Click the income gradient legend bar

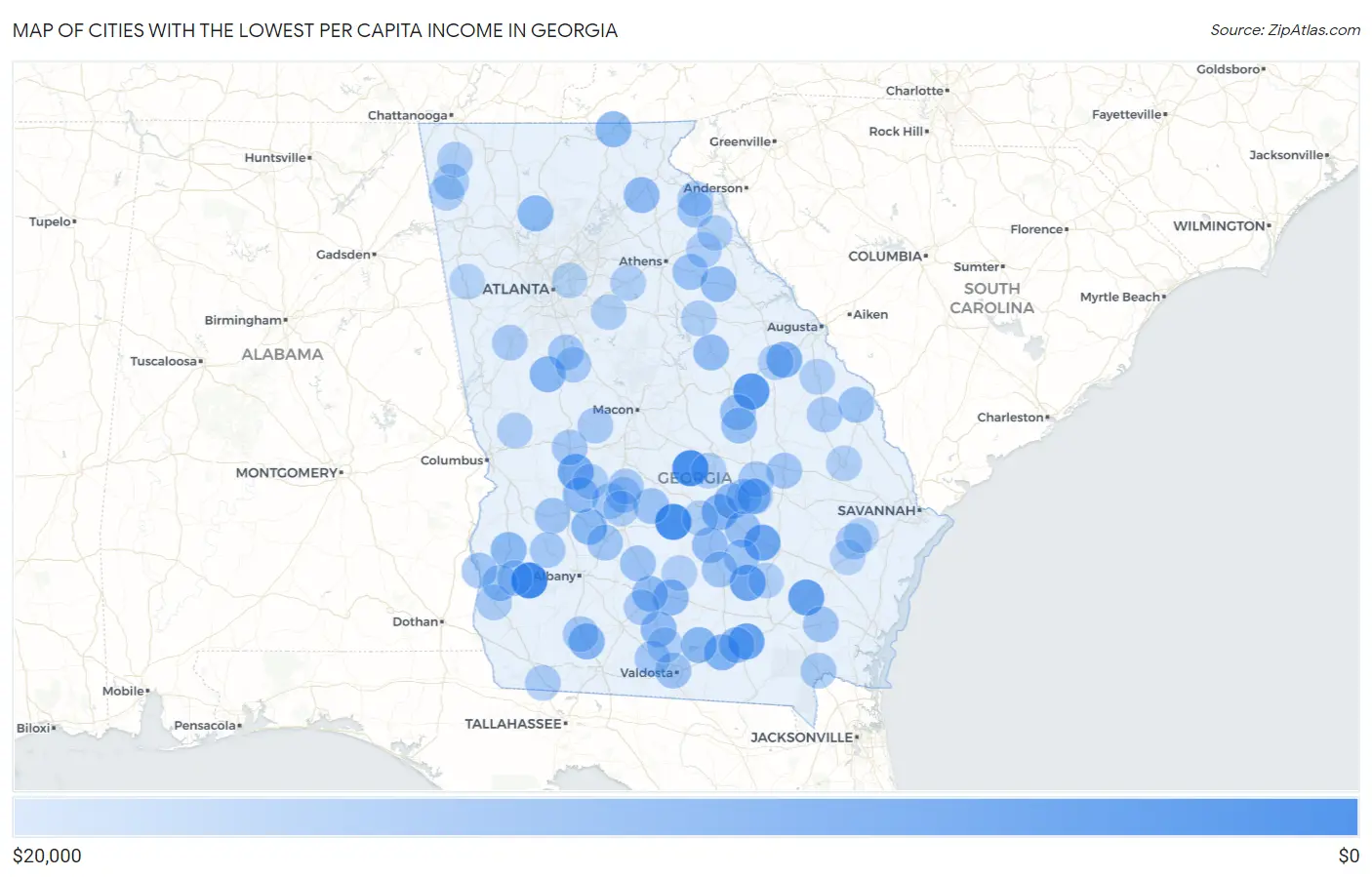(685, 817)
